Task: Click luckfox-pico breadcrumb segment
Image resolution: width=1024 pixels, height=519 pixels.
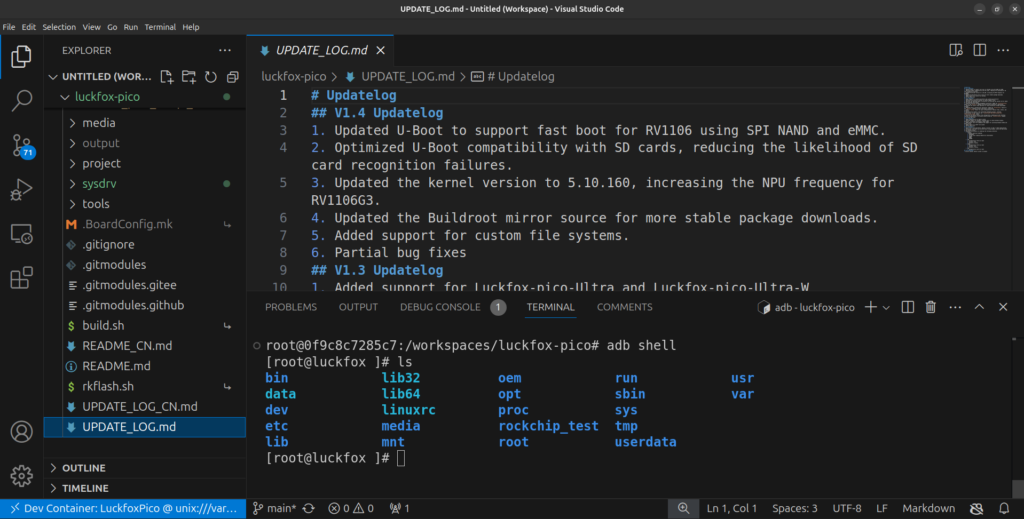Action: click(x=293, y=76)
